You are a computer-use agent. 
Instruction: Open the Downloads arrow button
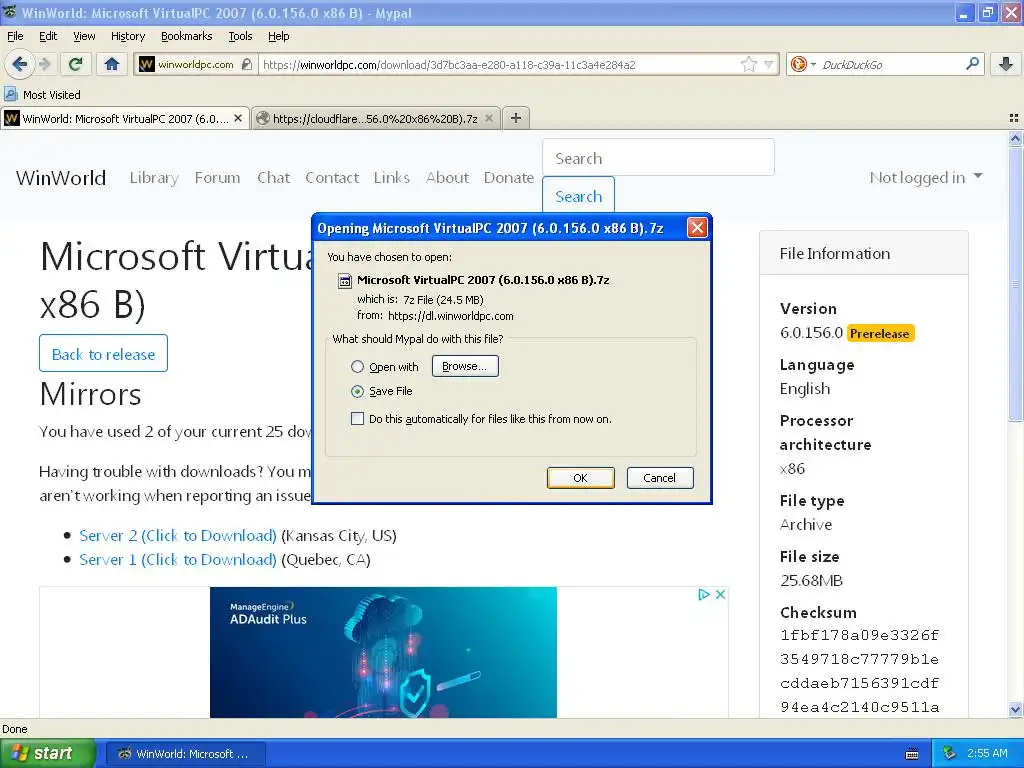(x=1006, y=64)
